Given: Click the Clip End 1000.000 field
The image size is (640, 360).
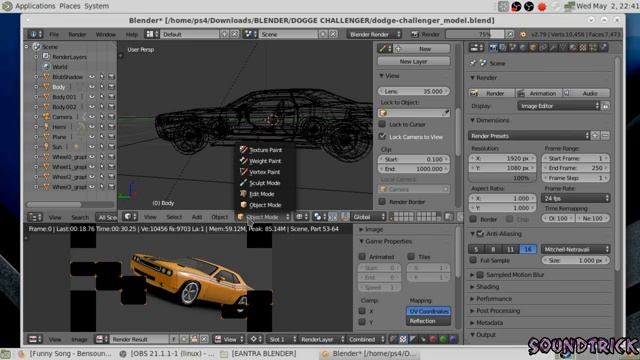Looking at the screenshot, I should tap(413, 169).
